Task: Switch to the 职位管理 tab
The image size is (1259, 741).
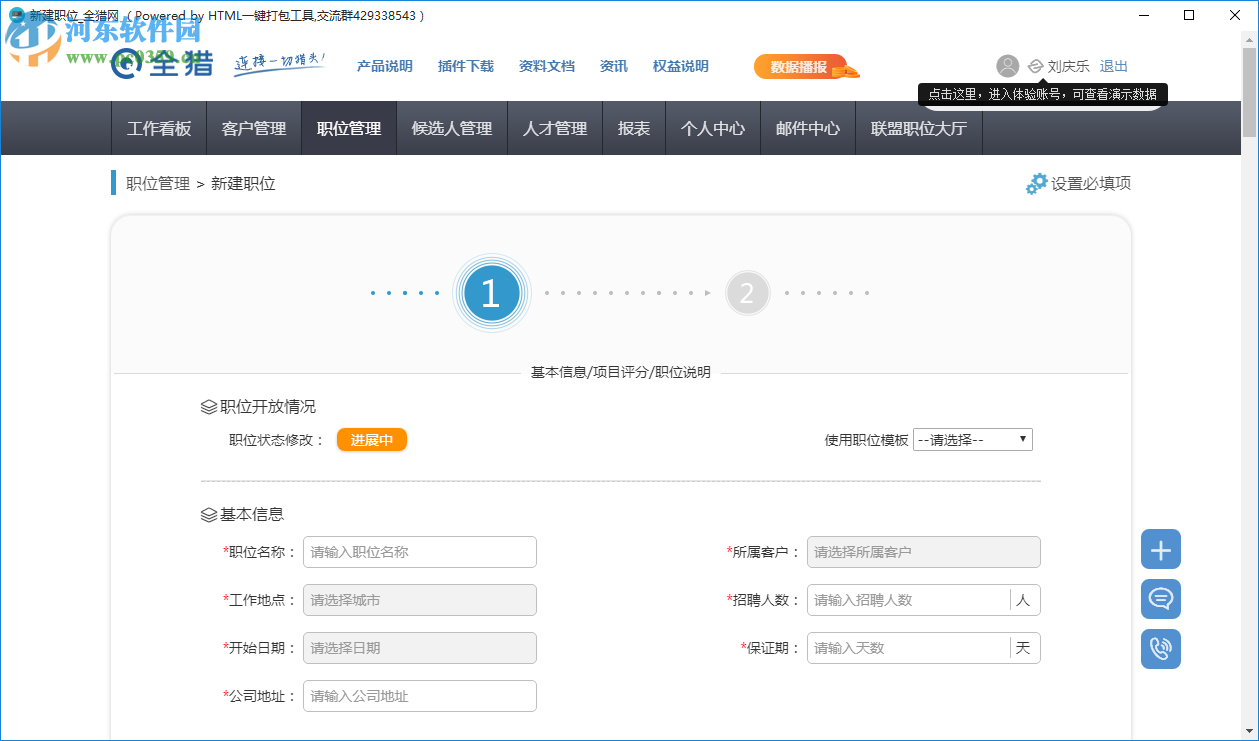Action: click(348, 128)
